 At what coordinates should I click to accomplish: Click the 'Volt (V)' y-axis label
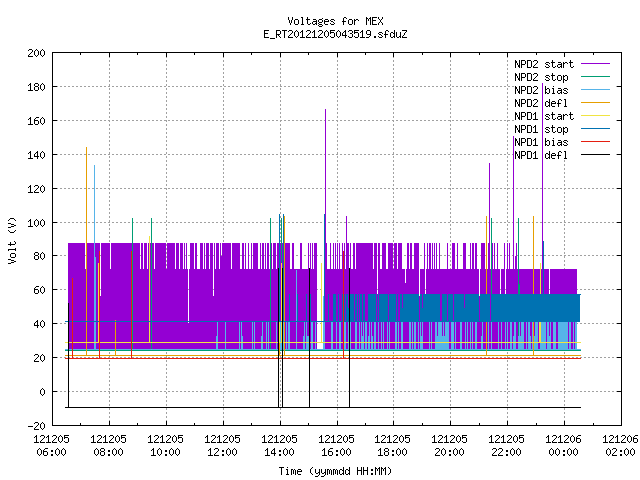12,240
